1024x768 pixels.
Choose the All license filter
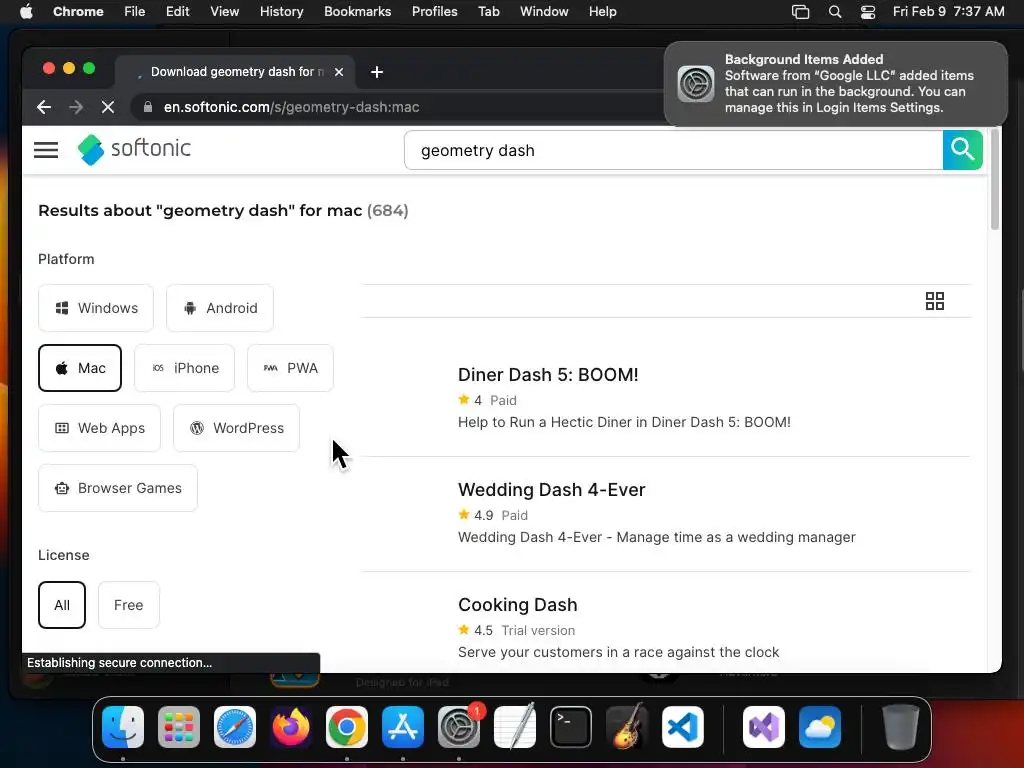click(x=62, y=605)
